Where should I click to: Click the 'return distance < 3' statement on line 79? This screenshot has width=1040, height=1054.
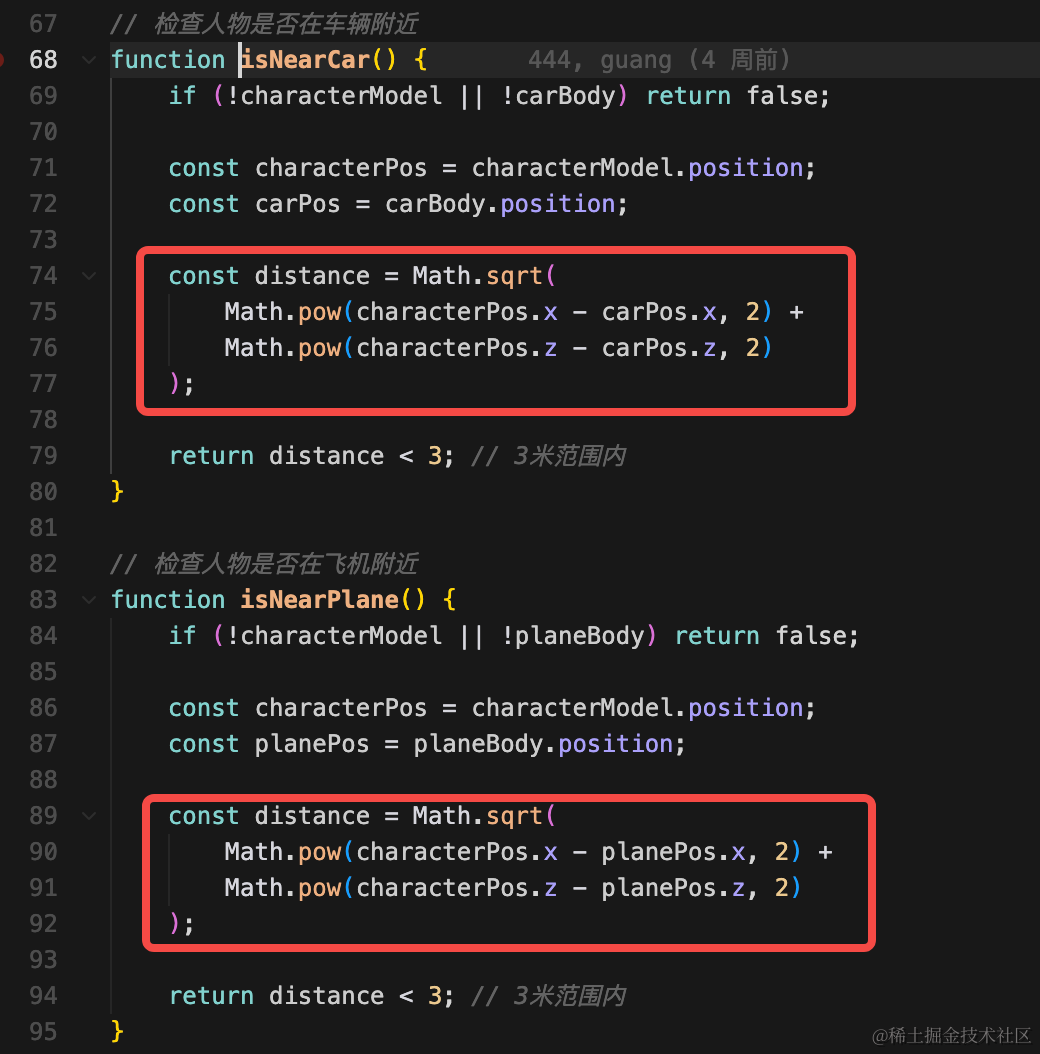coord(305,456)
